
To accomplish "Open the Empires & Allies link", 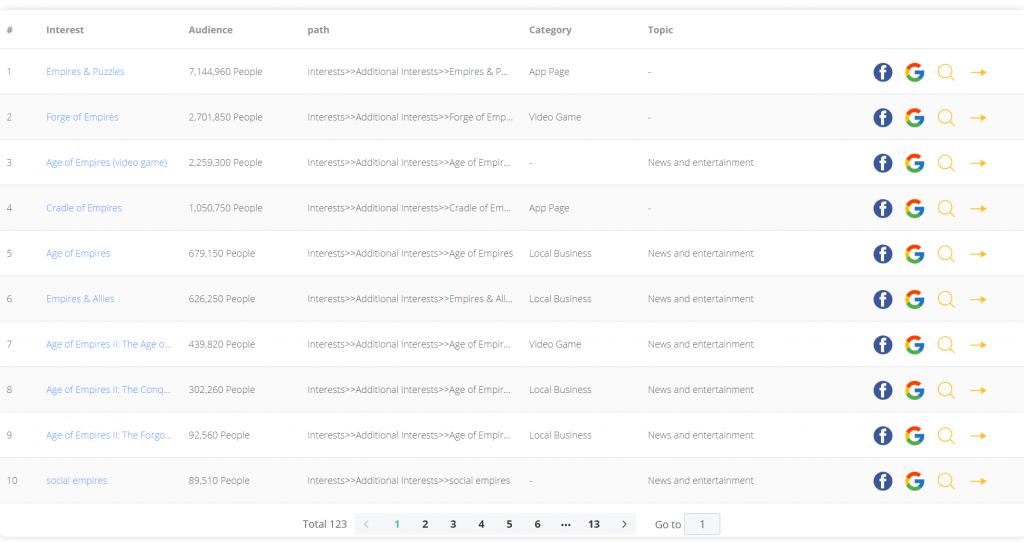I will [80, 298].
